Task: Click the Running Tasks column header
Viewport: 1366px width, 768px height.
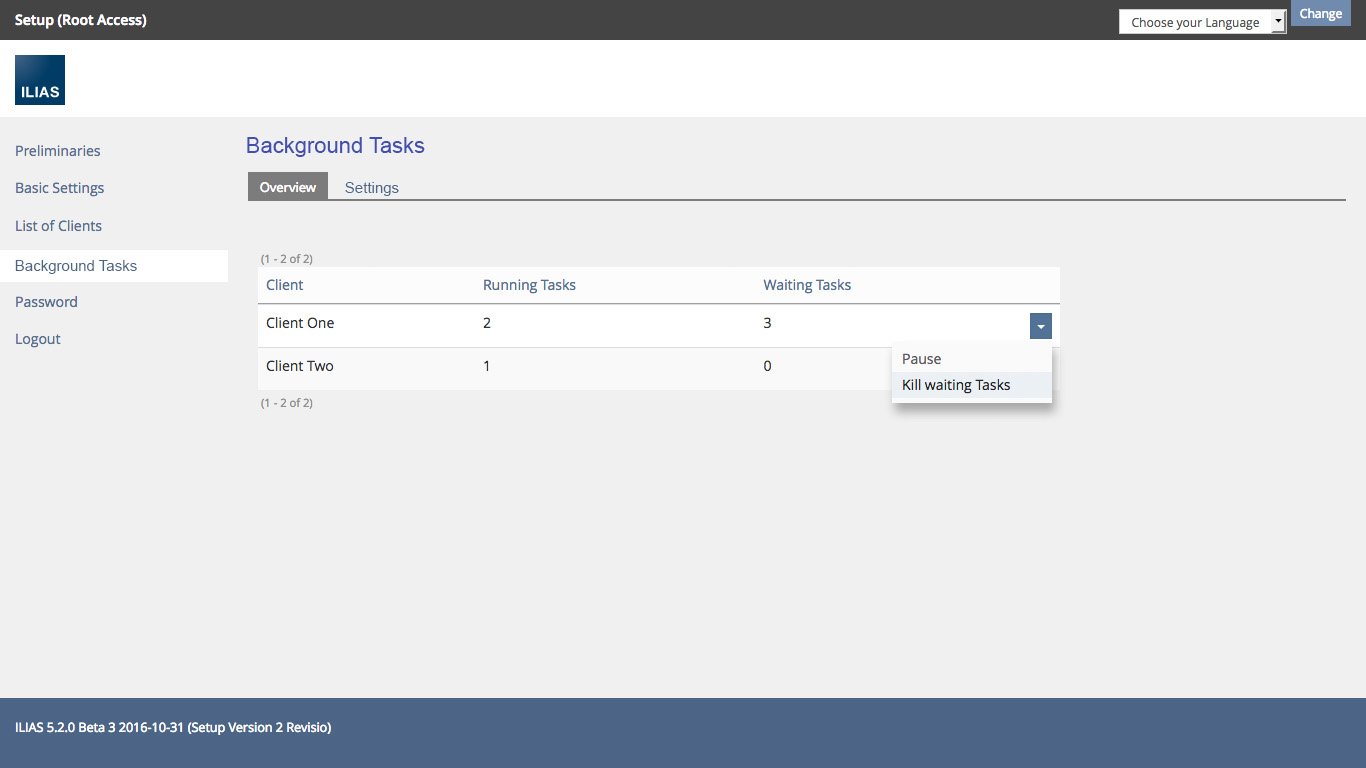Action: pyautogui.click(x=529, y=285)
